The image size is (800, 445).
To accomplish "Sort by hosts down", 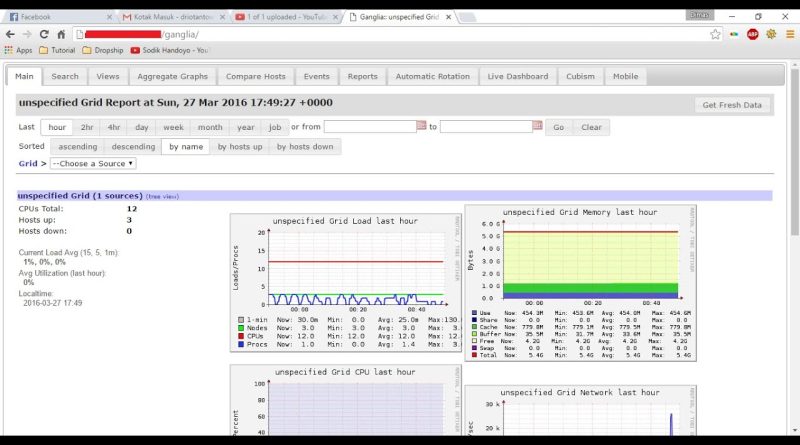I will 305,146.
